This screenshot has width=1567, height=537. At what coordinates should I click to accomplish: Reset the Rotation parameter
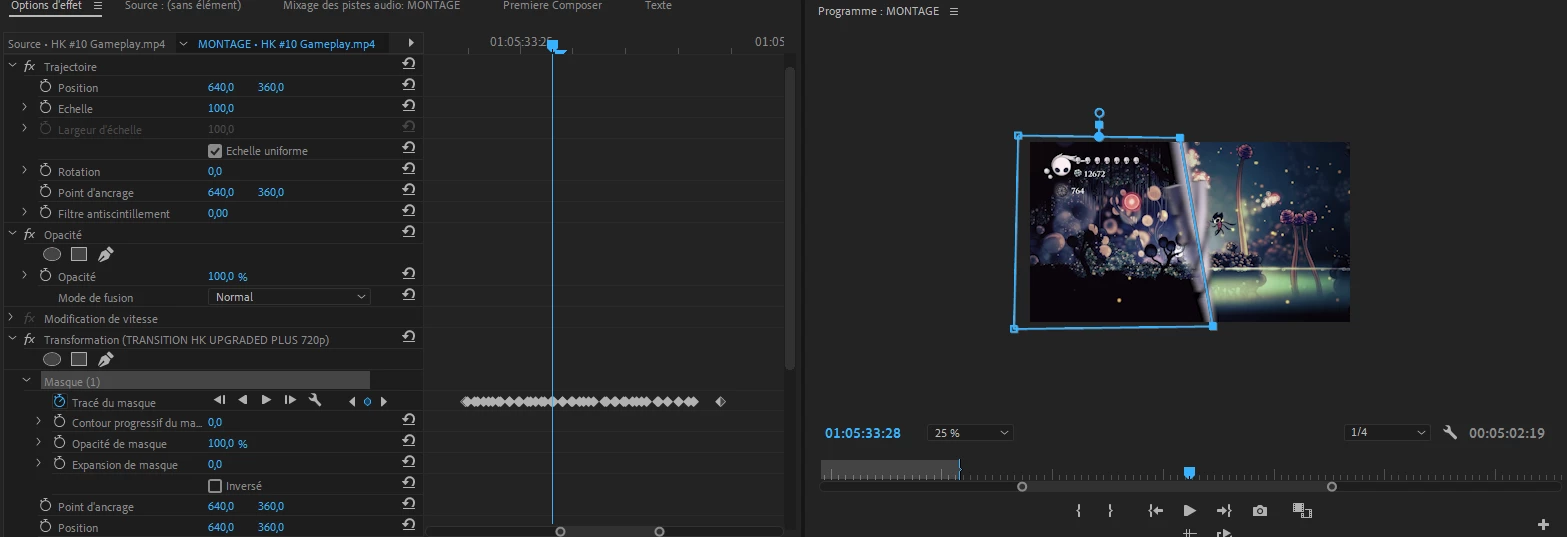pyautogui.click(x=408, y=171)
